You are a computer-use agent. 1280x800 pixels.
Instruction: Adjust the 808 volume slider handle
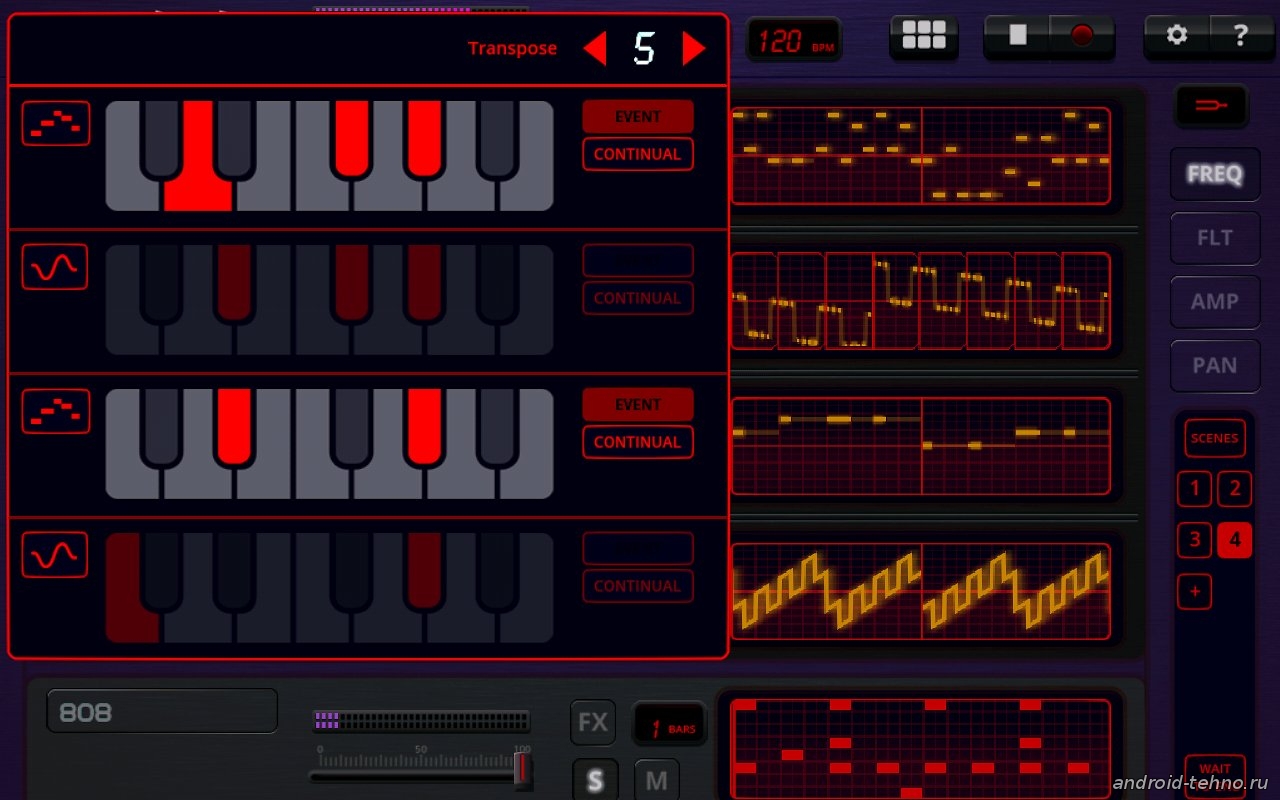[x=522, y=769]
